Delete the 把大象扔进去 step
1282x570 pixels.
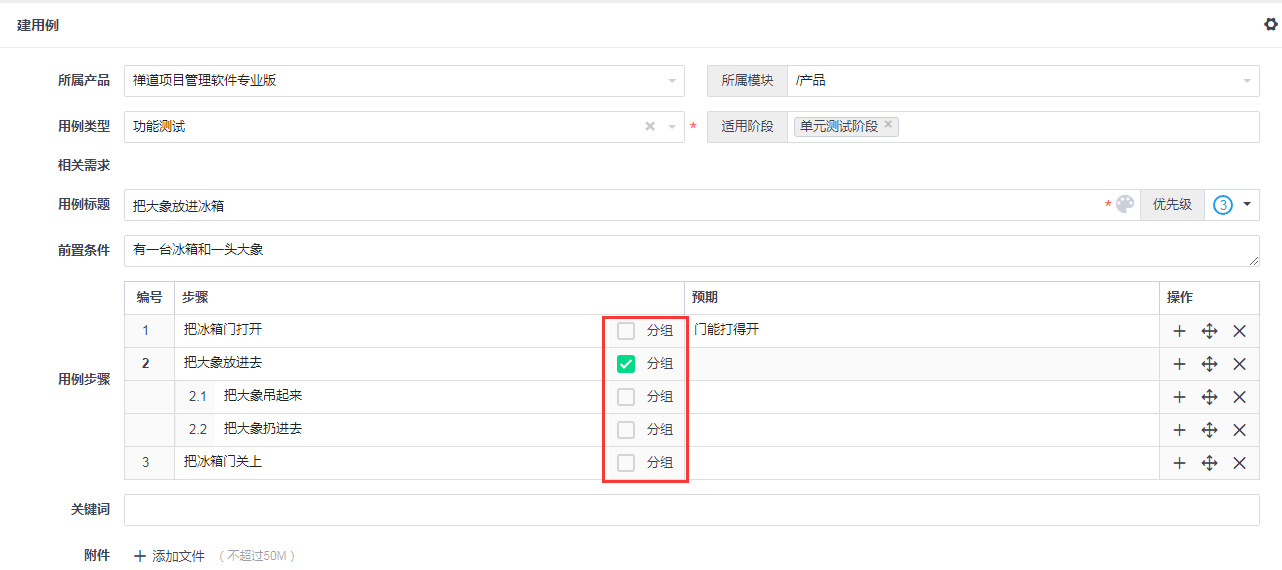1239,430
